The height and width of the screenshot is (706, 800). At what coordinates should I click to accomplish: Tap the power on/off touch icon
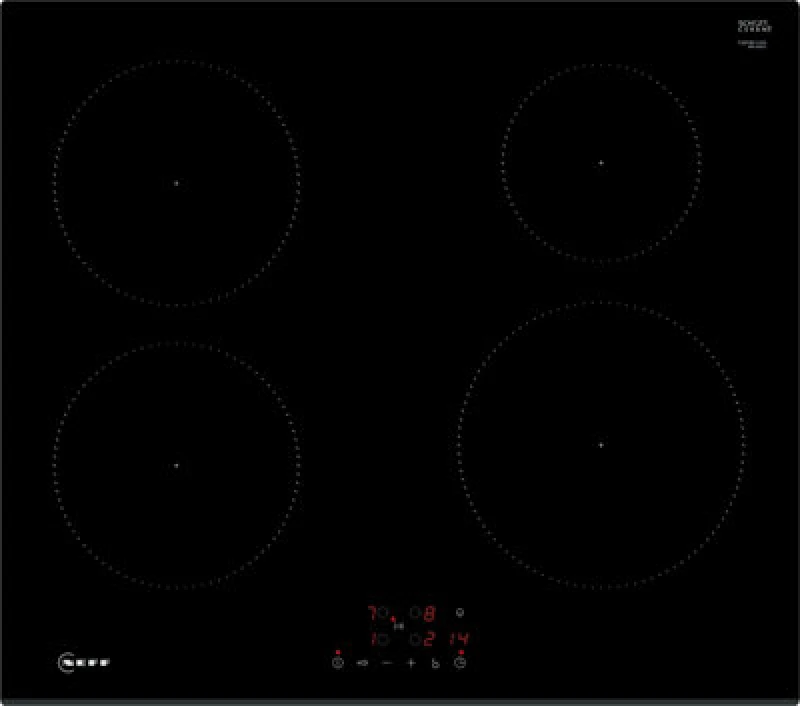click(x=337, y=663)
